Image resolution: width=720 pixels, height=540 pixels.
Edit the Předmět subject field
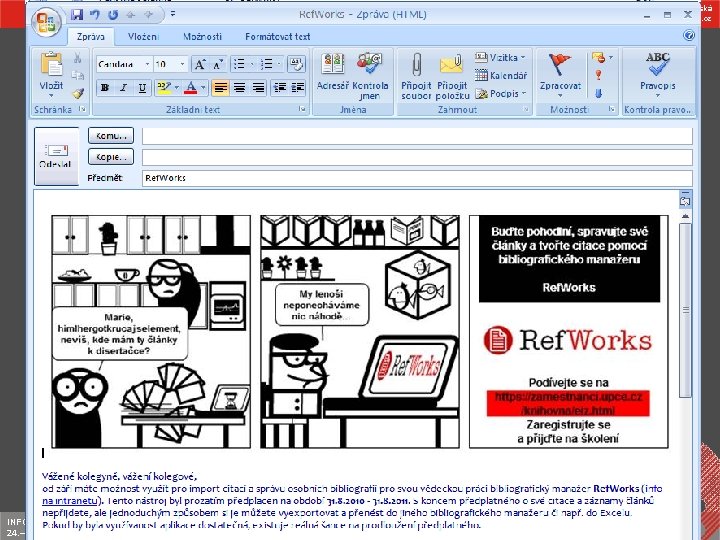point(417,178)
